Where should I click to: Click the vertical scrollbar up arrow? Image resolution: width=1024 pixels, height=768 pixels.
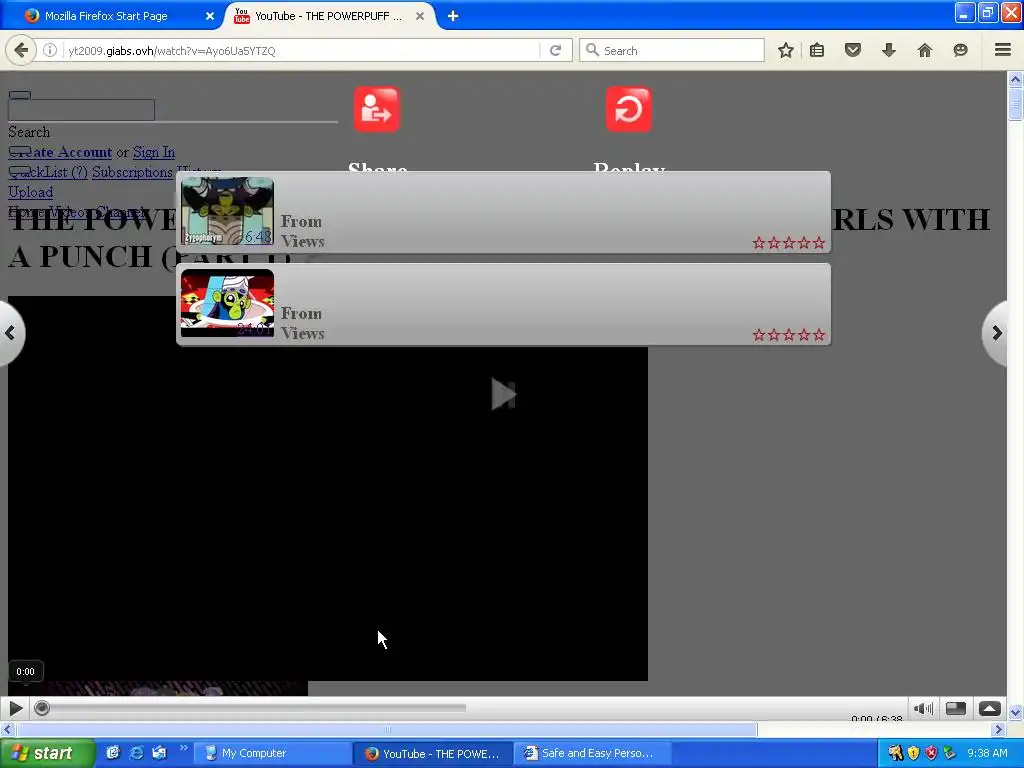click(x=1015, y=80)
